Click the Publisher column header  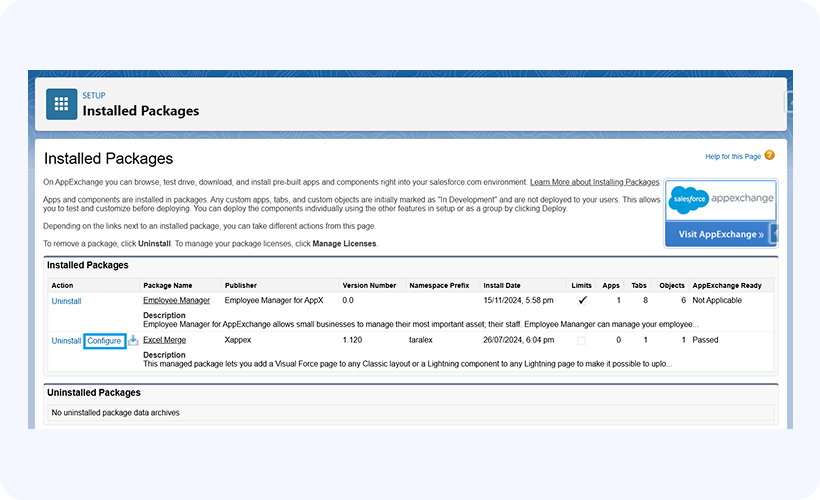(x=240, y=285)
